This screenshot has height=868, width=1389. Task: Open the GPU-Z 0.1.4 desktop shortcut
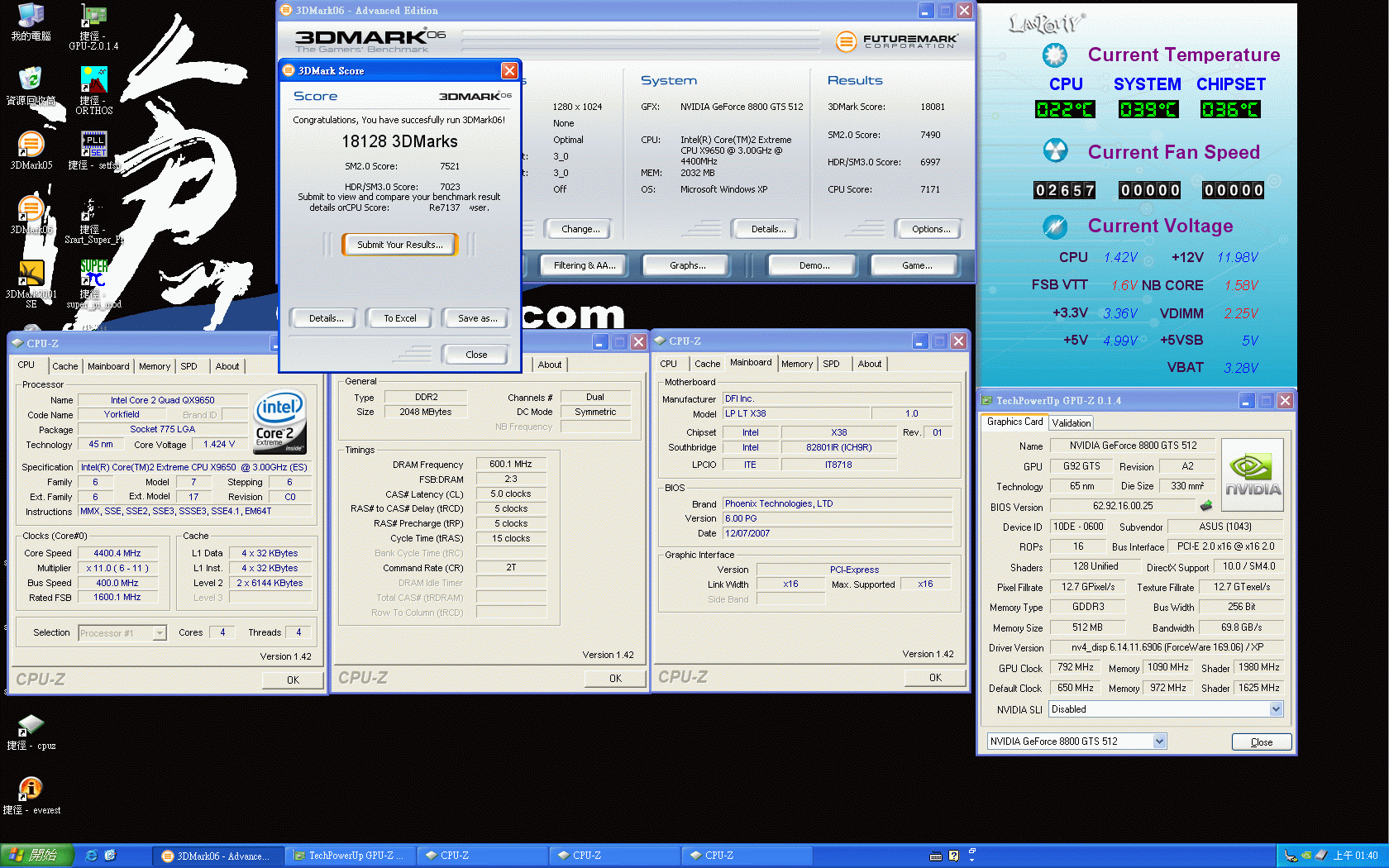coord(93,27)
